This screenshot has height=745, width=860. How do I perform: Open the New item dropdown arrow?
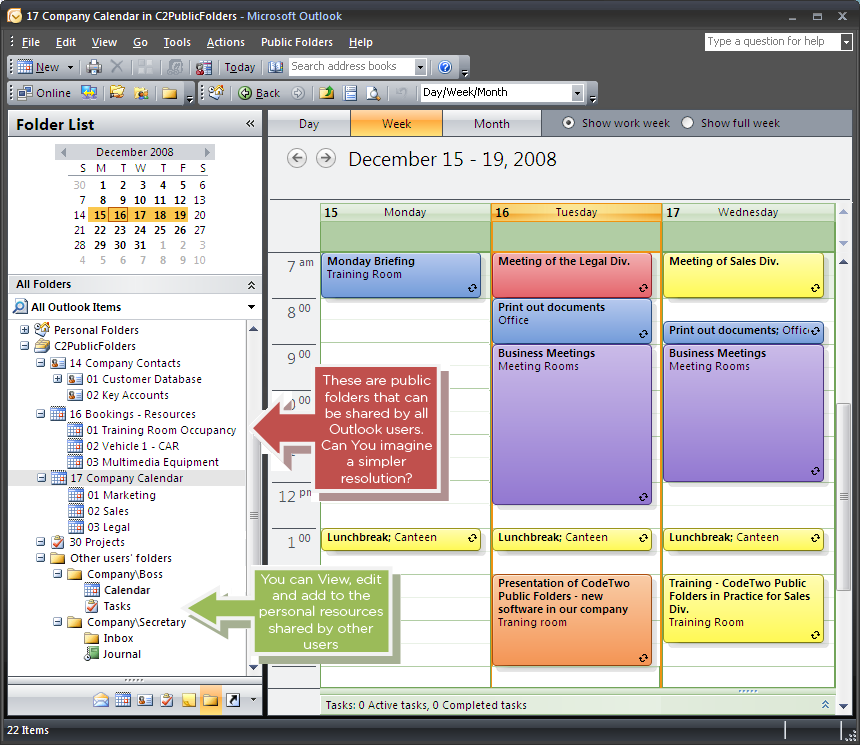pyautogui.click(x=70, y=67)
